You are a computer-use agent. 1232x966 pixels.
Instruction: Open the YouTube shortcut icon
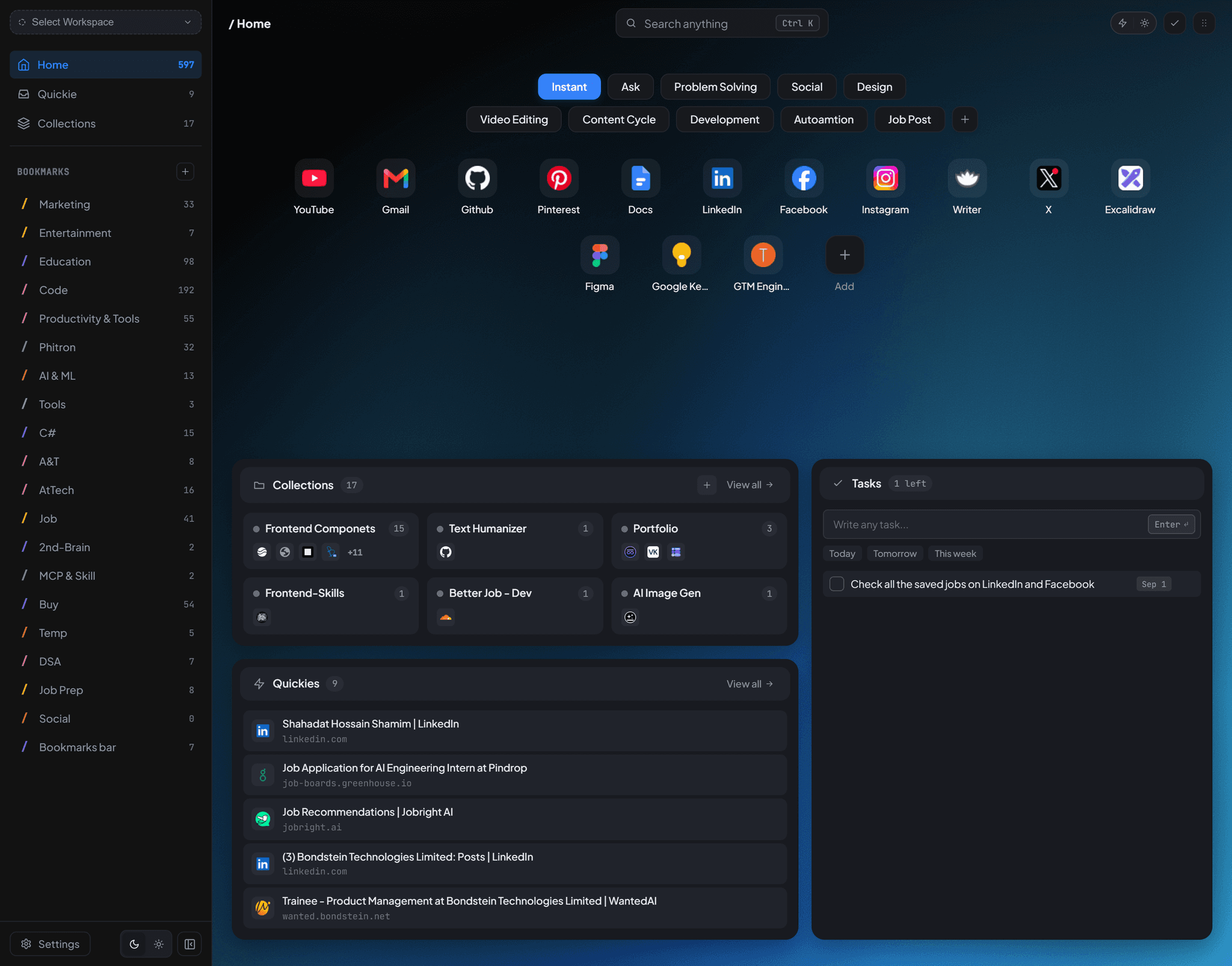point(314,178)
